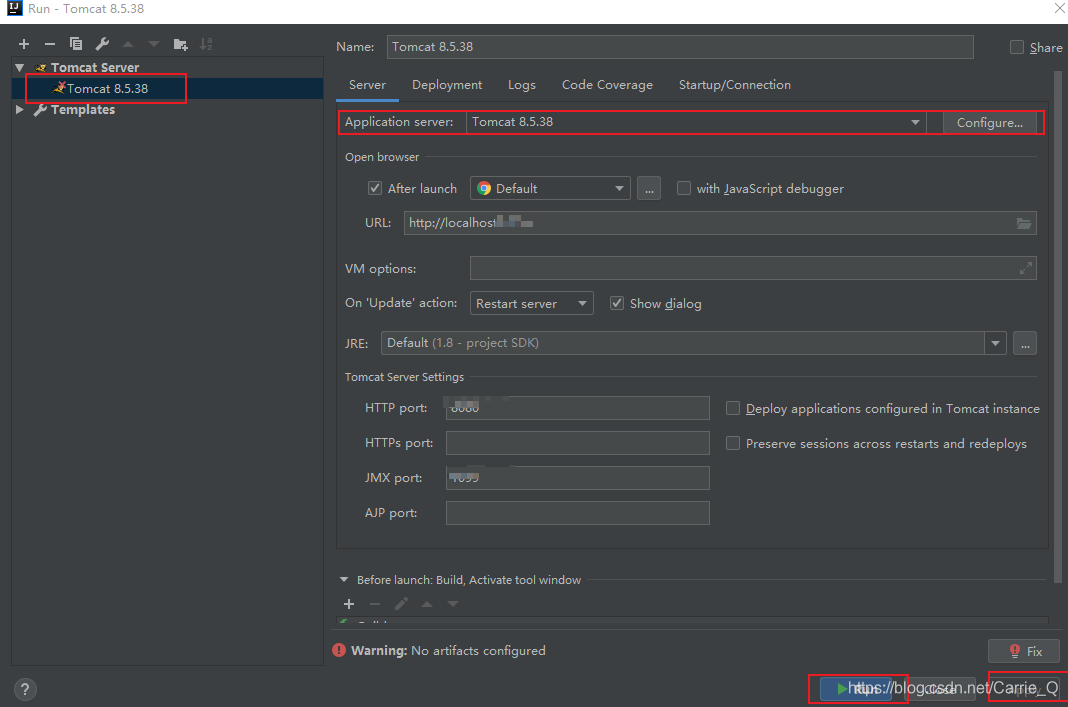Close the Run dialog window

(x=1060, y=9)
